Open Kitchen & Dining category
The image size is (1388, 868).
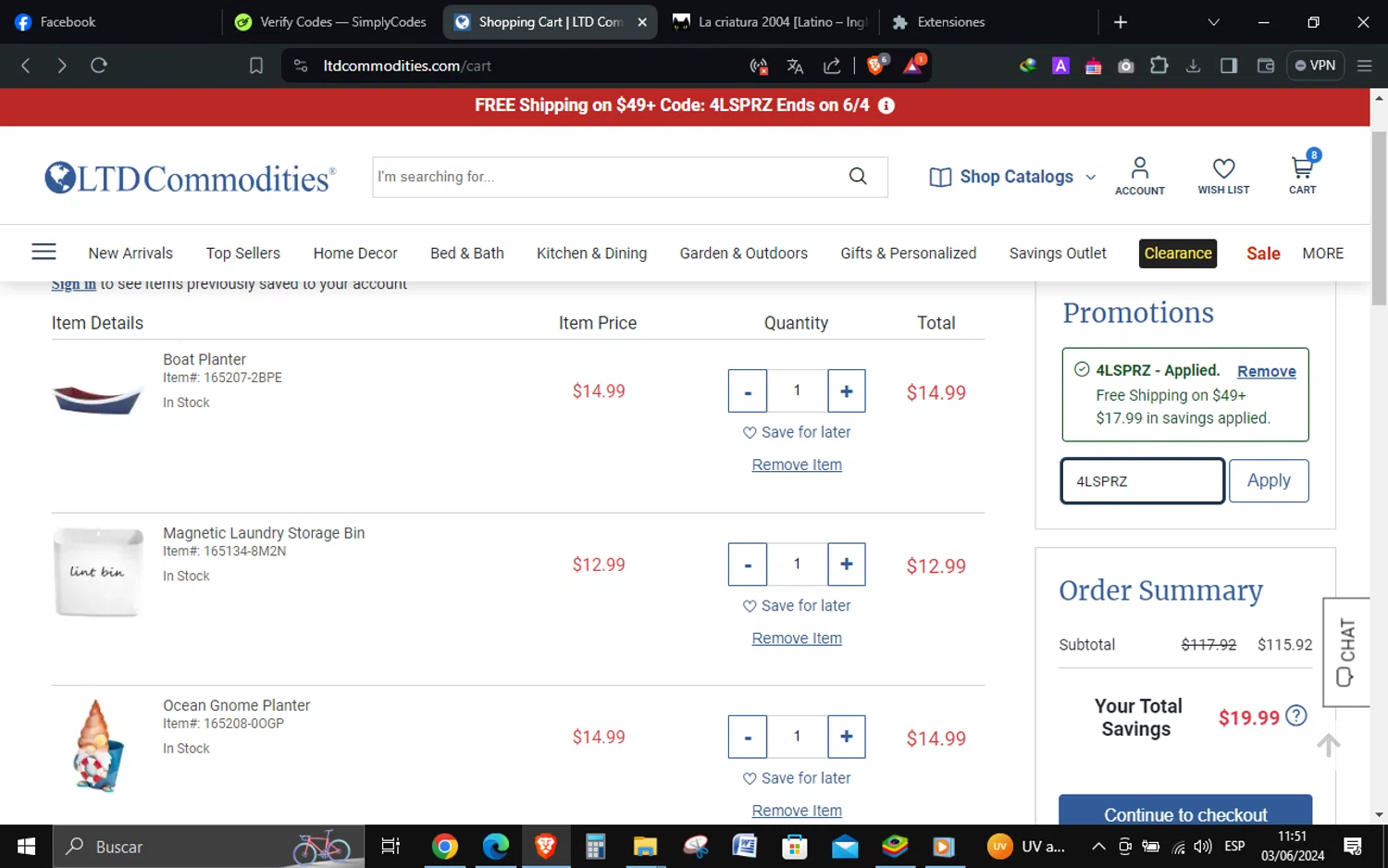pyautogui.click(x=592, y=254)
